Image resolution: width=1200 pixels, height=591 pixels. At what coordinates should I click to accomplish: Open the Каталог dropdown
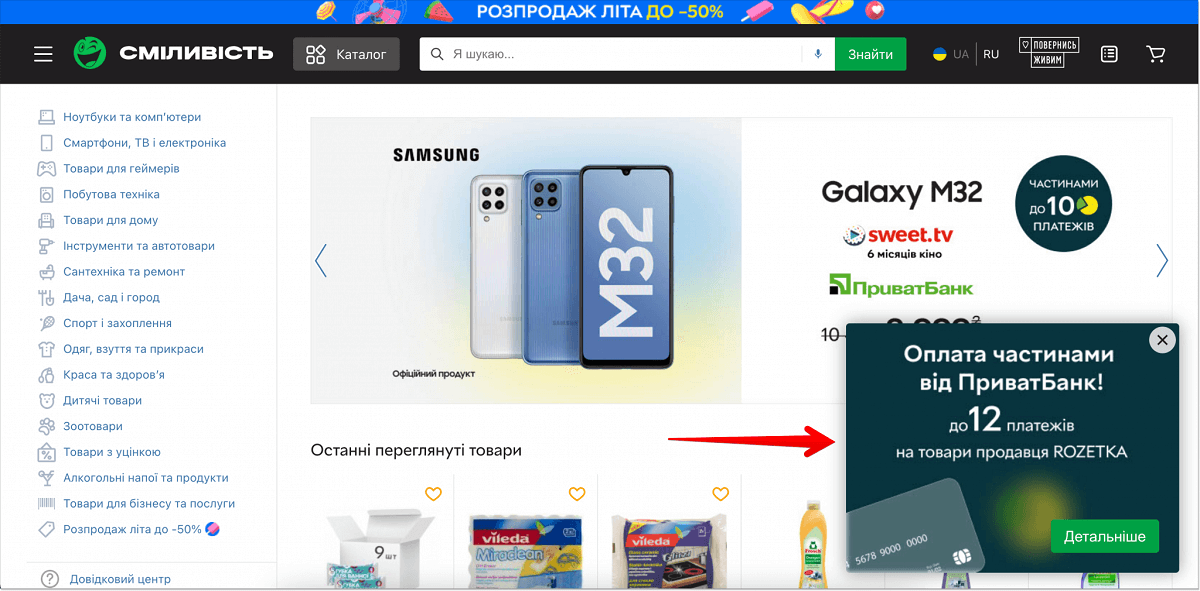(x=346, y=54)
